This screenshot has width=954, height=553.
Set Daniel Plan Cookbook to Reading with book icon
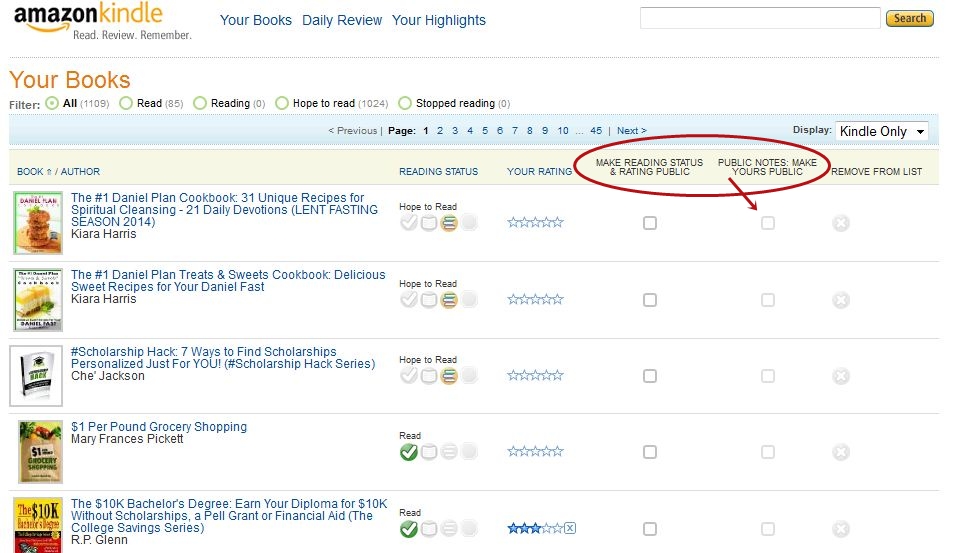(429, 223)
